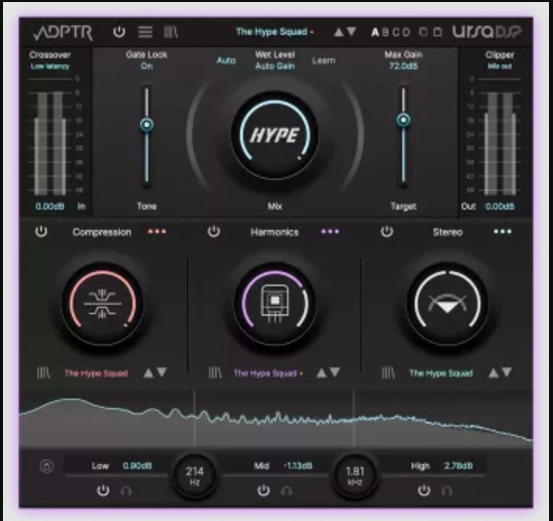The image size is (553, 521).
Task: Click the Tone slider handle
Action: pyautogui.click(x=147, y=125)
